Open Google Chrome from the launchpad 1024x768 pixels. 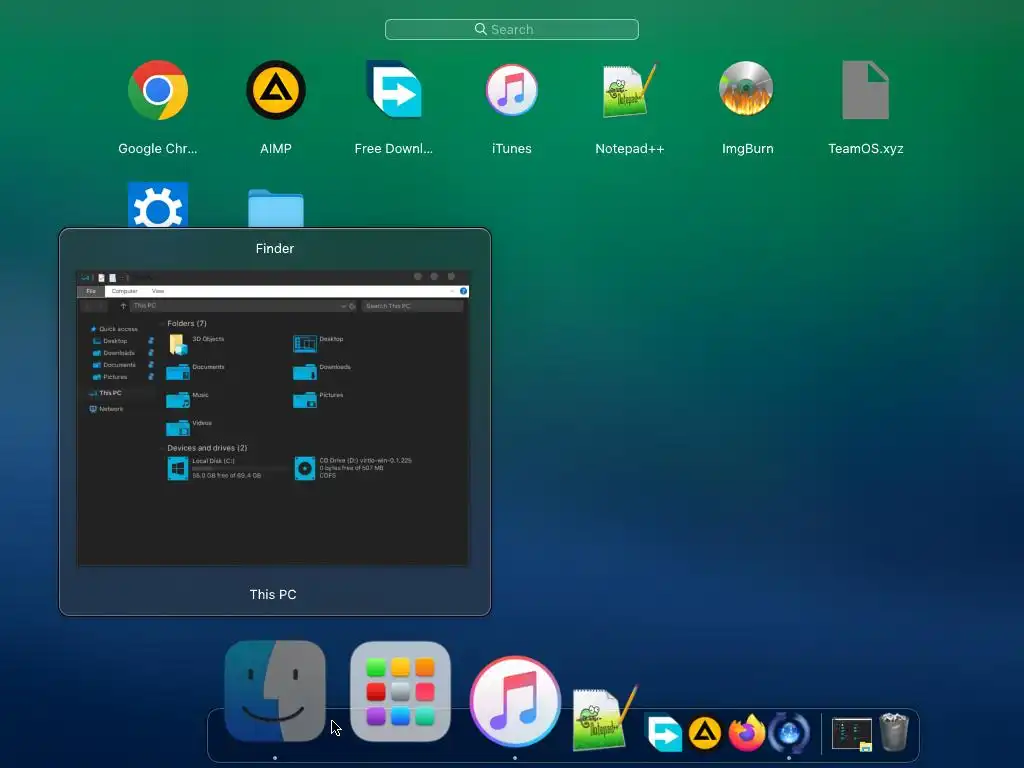click(157, 90)
